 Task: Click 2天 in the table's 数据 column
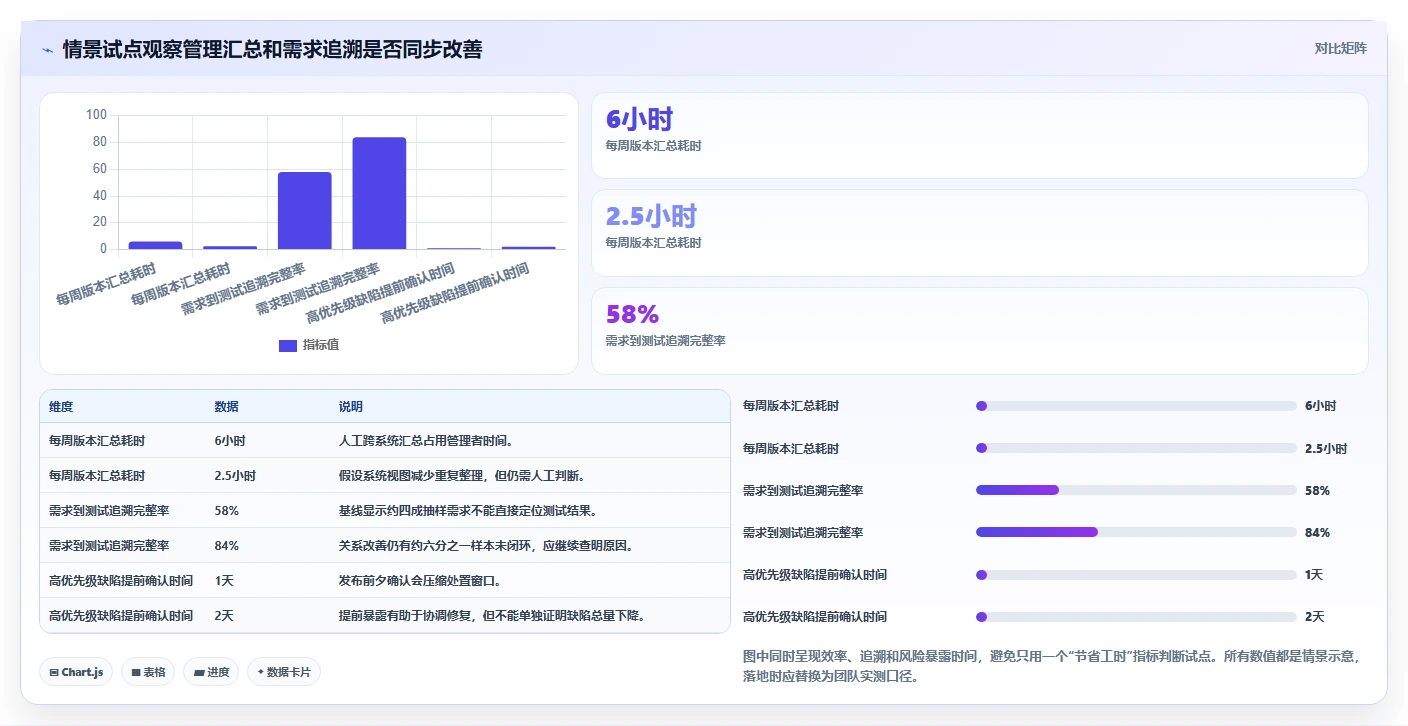pyautogui.click(x=224, y=615)
